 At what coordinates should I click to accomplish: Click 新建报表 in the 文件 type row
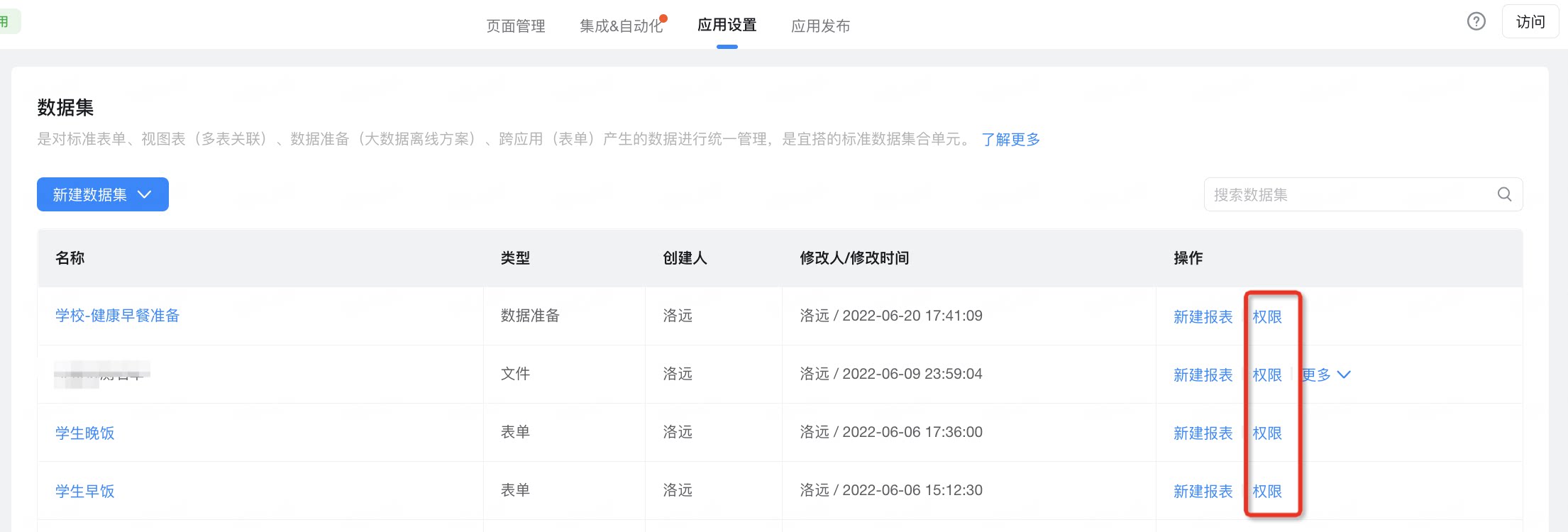[x=1203, y=375]
